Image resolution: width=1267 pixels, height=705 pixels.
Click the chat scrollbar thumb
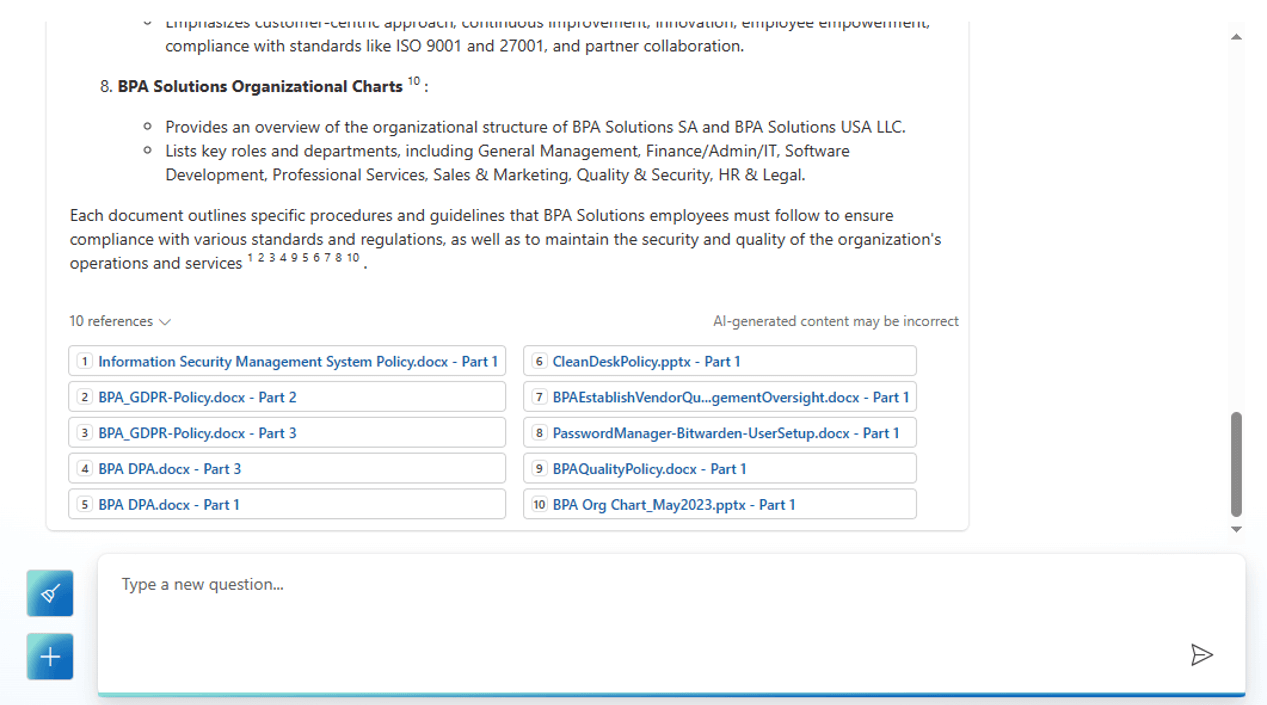(1236, 464)
